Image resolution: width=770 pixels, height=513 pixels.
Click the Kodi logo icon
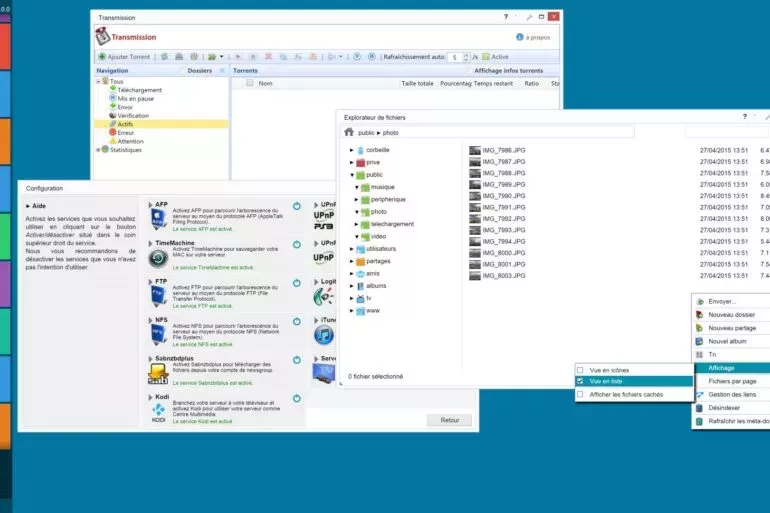[x=159, y=410]
